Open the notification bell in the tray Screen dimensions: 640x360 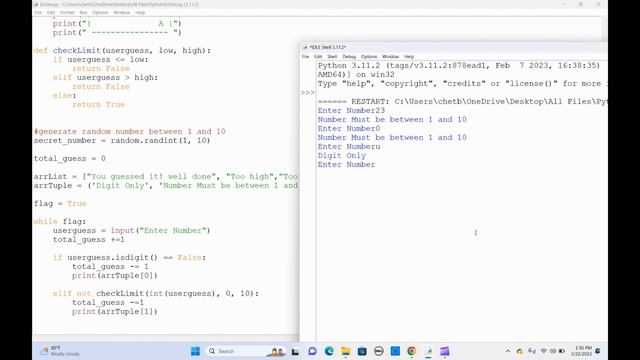pyautogui.click(x=598, y=351)
